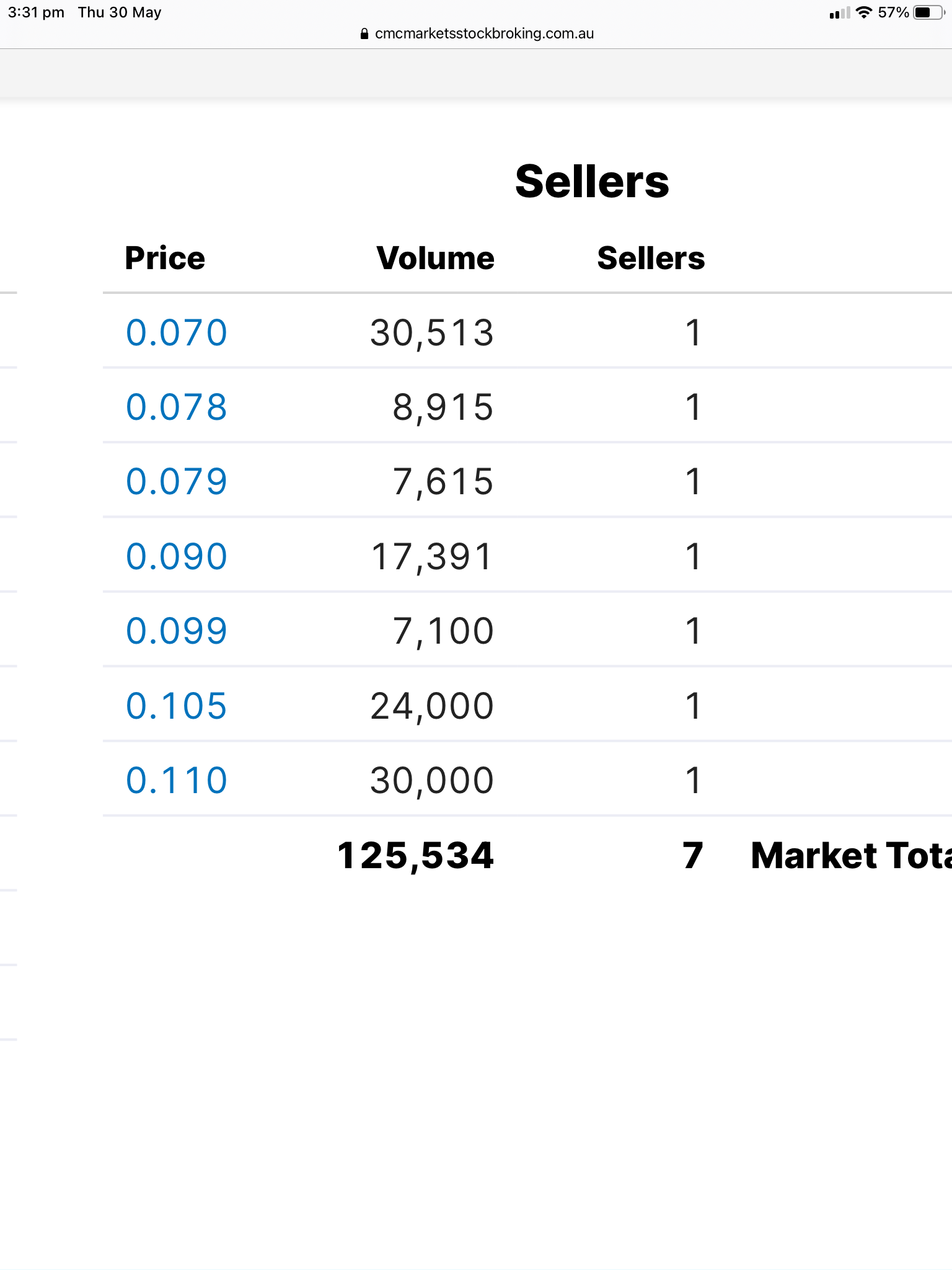Click the Sellers column header
This screenshot has width=952, height=1270.
pos(651,258)
